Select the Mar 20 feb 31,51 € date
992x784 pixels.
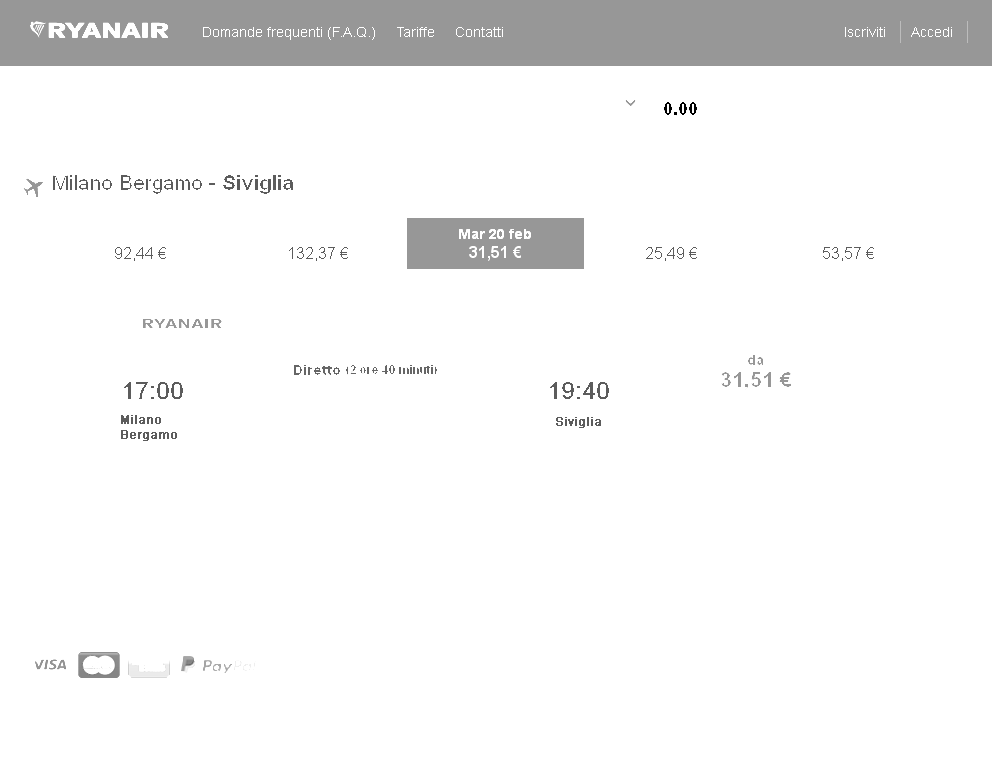coord(495,244)
